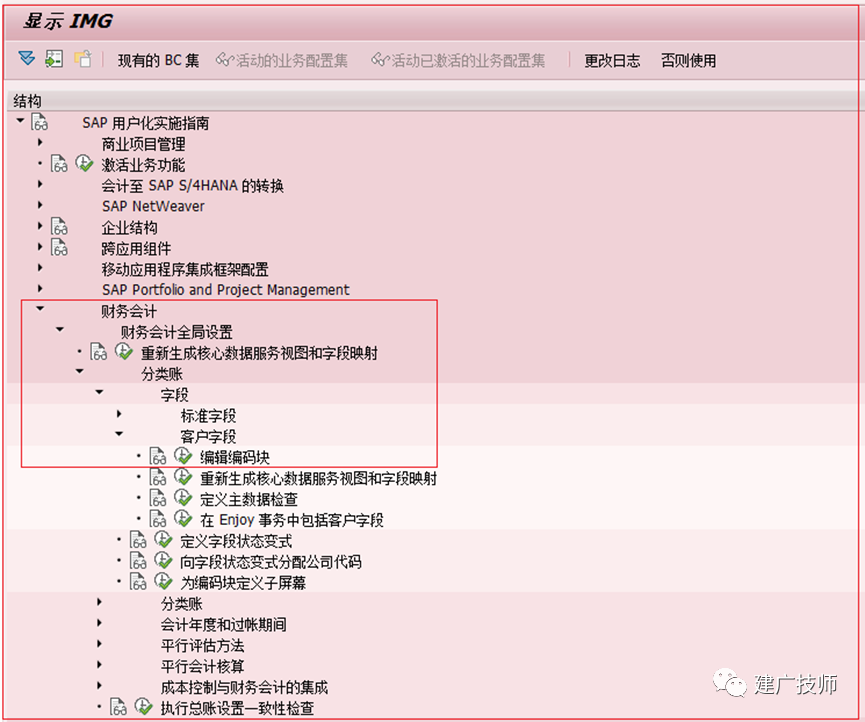The height and width of the screenshot is (722, 865).
Task: Open documentation icon for 定义字段状态变式
Action: [138, 540]
